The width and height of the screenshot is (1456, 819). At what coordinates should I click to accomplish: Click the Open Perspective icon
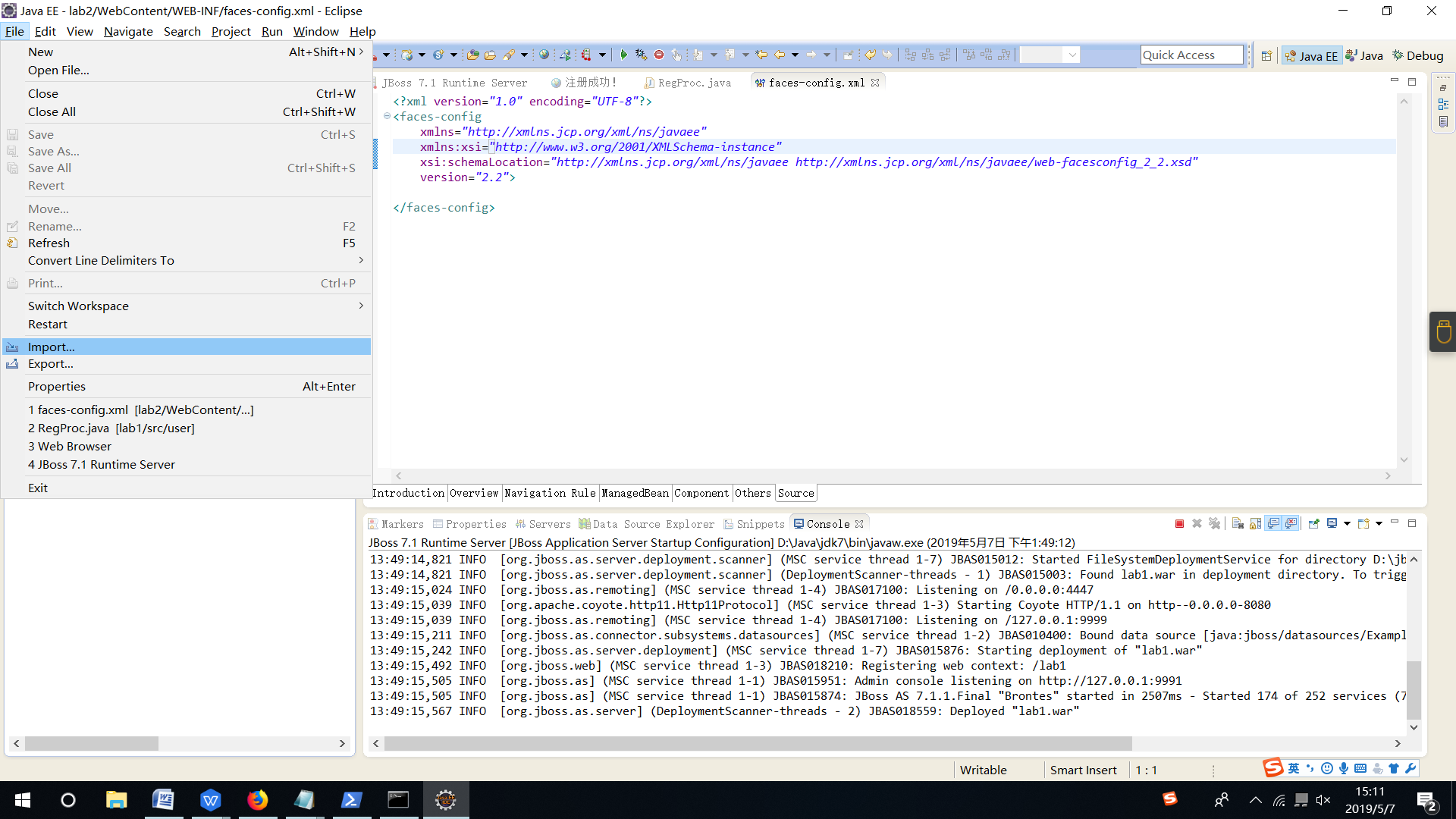pyautogui.click(x=1266, y=55)
